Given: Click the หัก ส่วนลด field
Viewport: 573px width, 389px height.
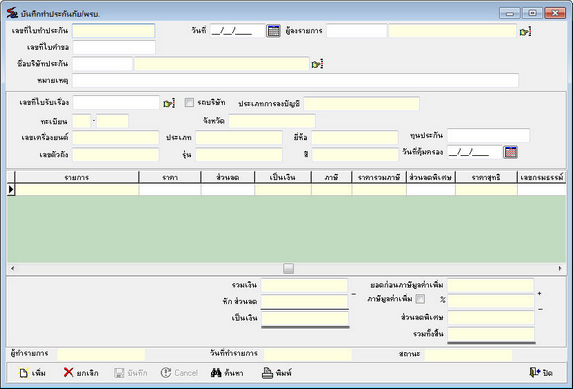Looking at the screenshot, I should [304, 302].
